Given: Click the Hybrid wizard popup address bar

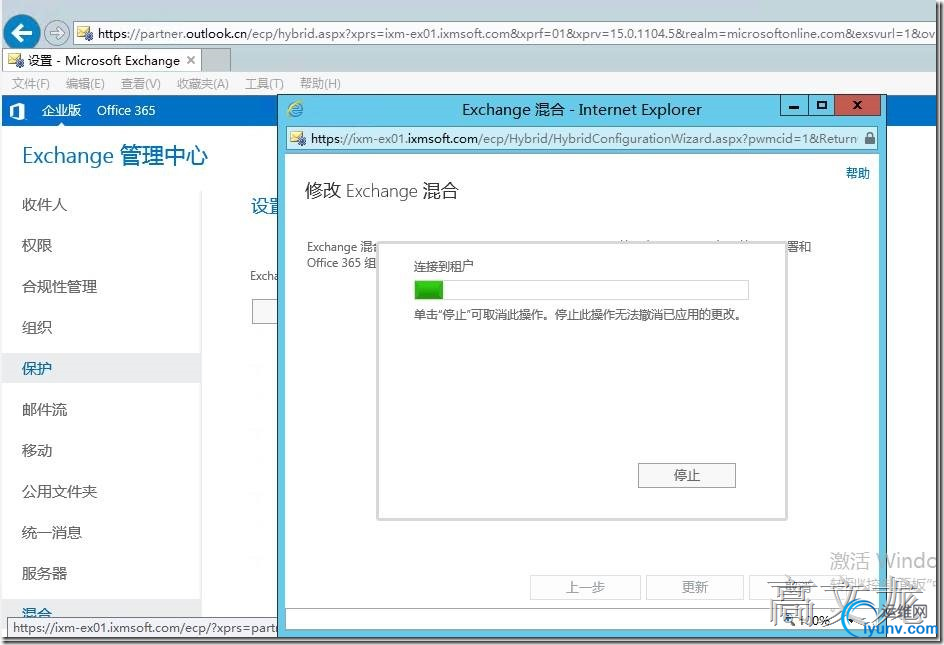Looking at the screenshot, I should 582,139.
